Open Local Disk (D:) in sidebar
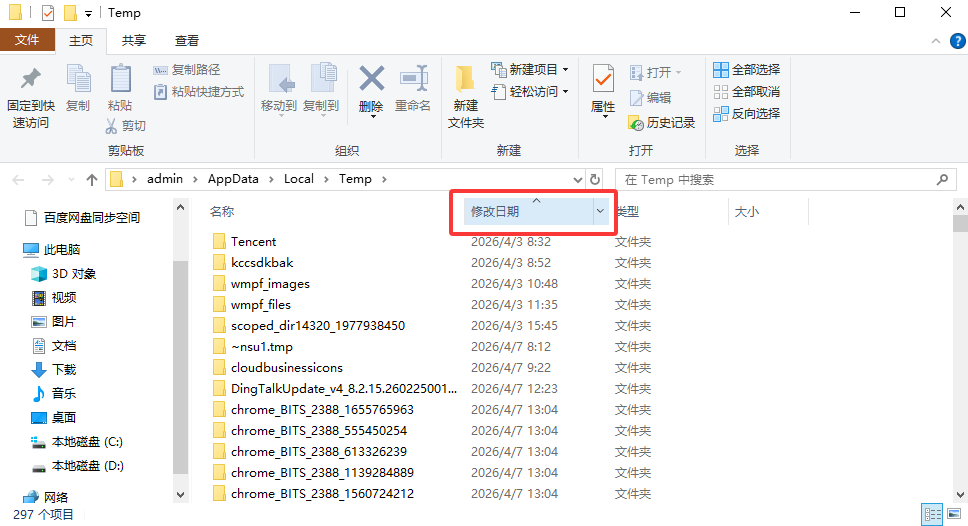Viewport: 968px width, 526px height. 77,466
